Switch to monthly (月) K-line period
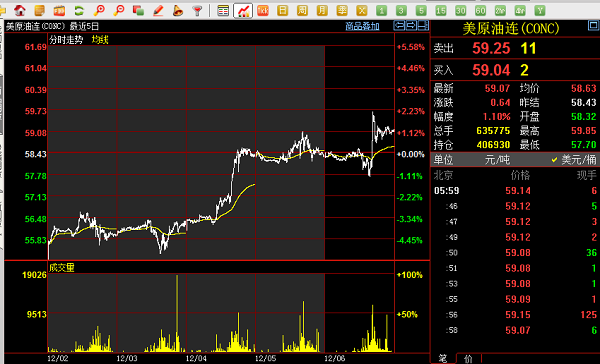This screenshot has height=364, width=600. coord(322,10)
